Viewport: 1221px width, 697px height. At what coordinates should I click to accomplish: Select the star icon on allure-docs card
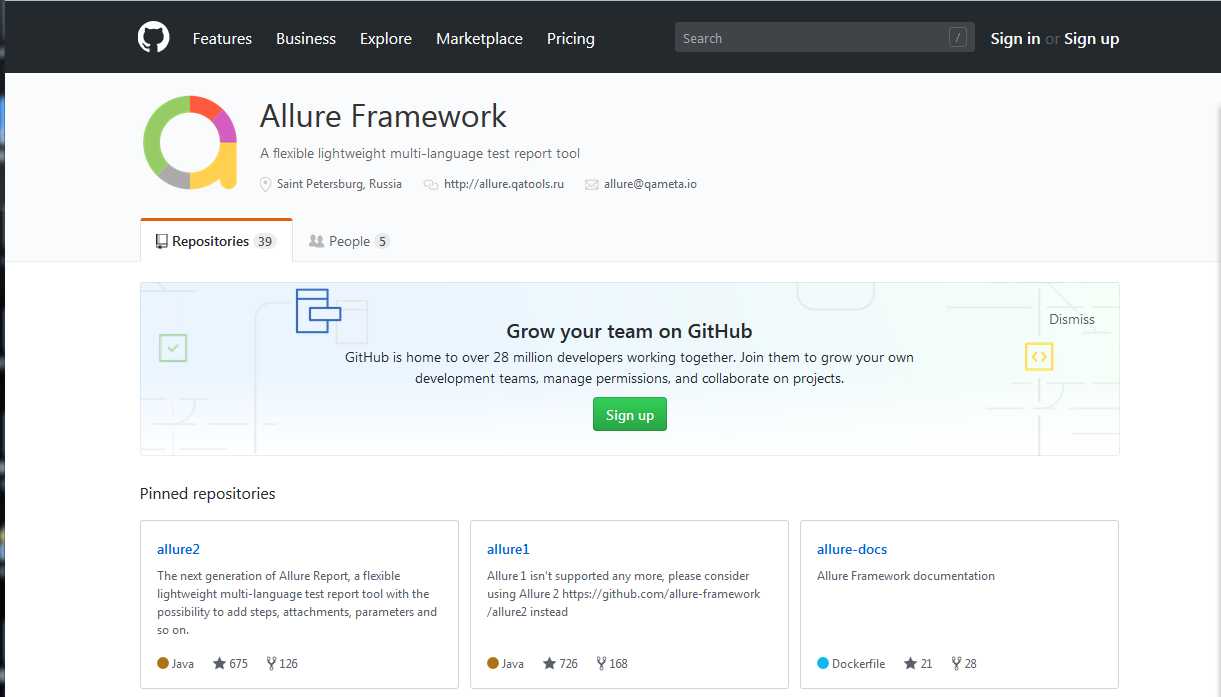910,663
